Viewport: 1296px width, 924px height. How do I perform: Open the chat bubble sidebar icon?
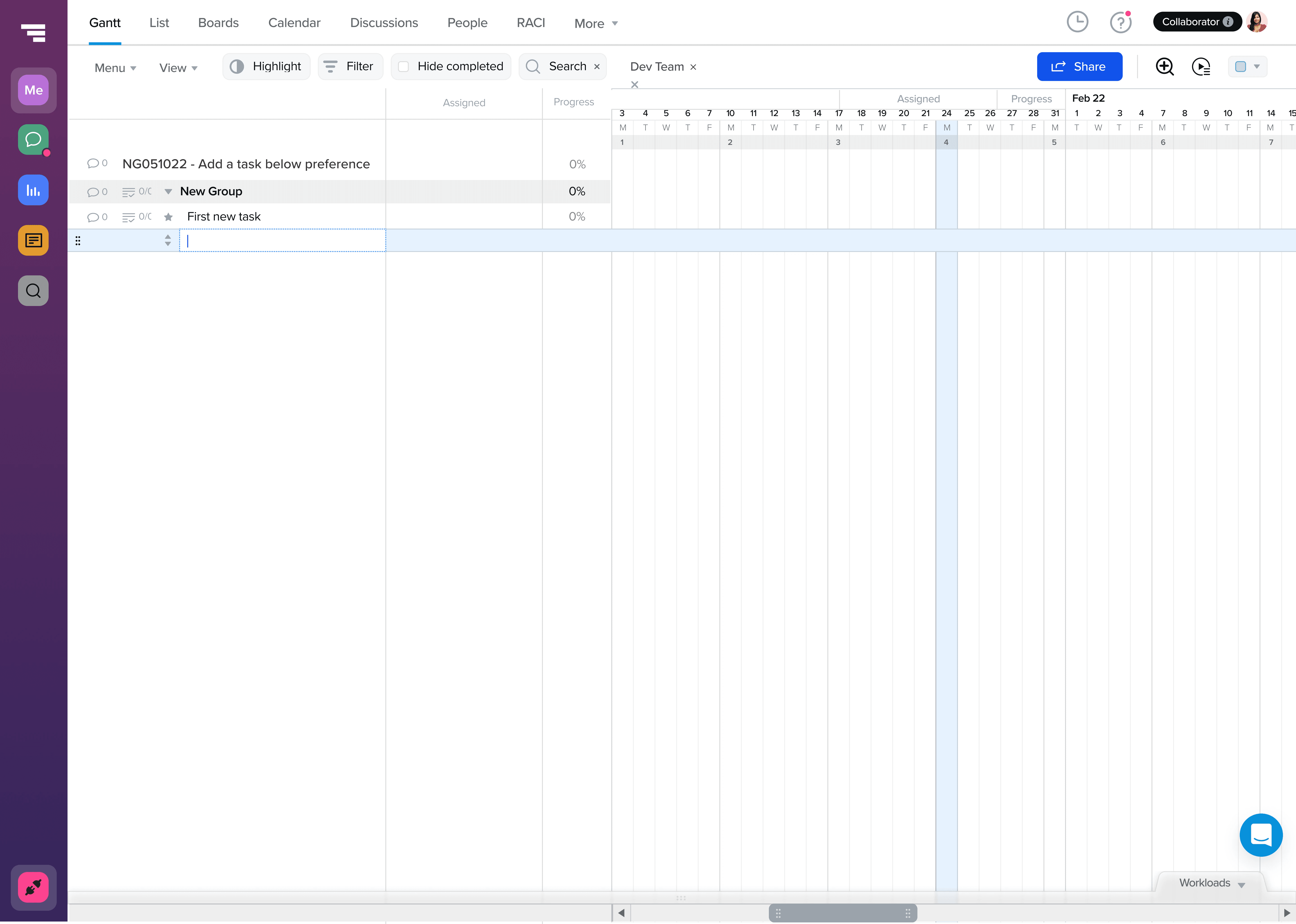coord(34,139)
